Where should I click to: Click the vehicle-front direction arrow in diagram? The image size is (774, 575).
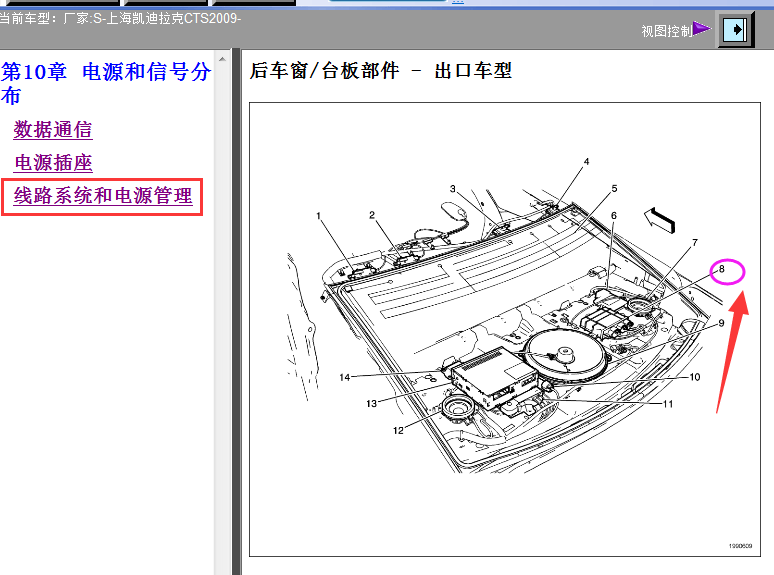click(659, 220)
